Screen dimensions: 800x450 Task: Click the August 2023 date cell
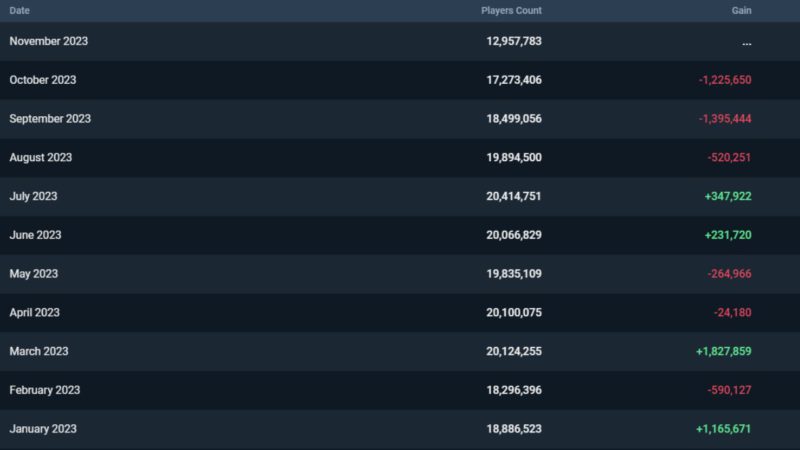(41, 158)
